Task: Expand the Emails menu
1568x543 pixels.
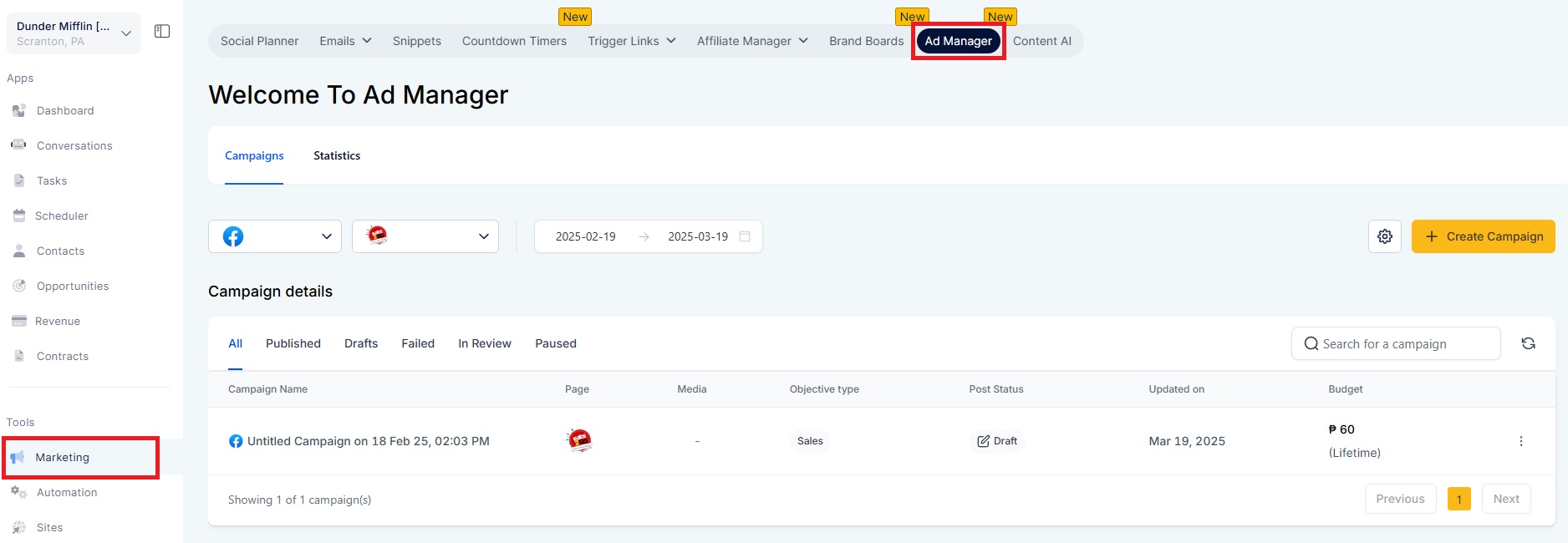Action: click(x=345, y=41)
